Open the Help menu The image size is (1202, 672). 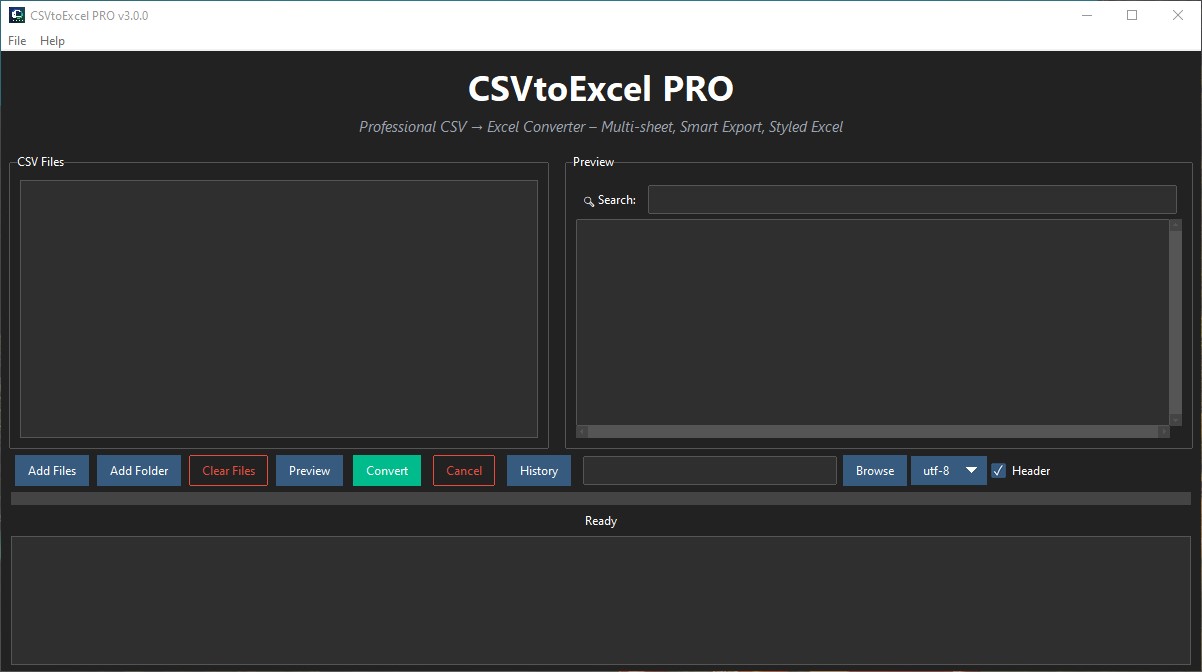point(50,41)
